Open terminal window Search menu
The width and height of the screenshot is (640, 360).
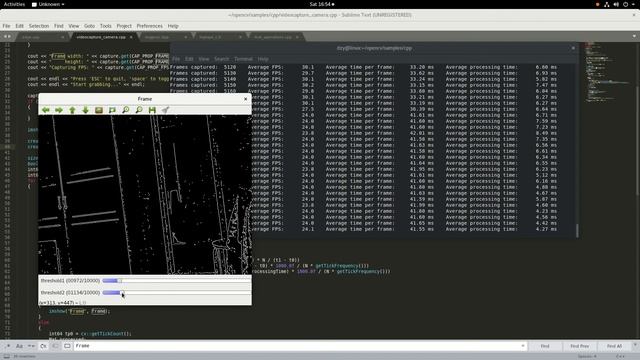(x=222, y=59)
